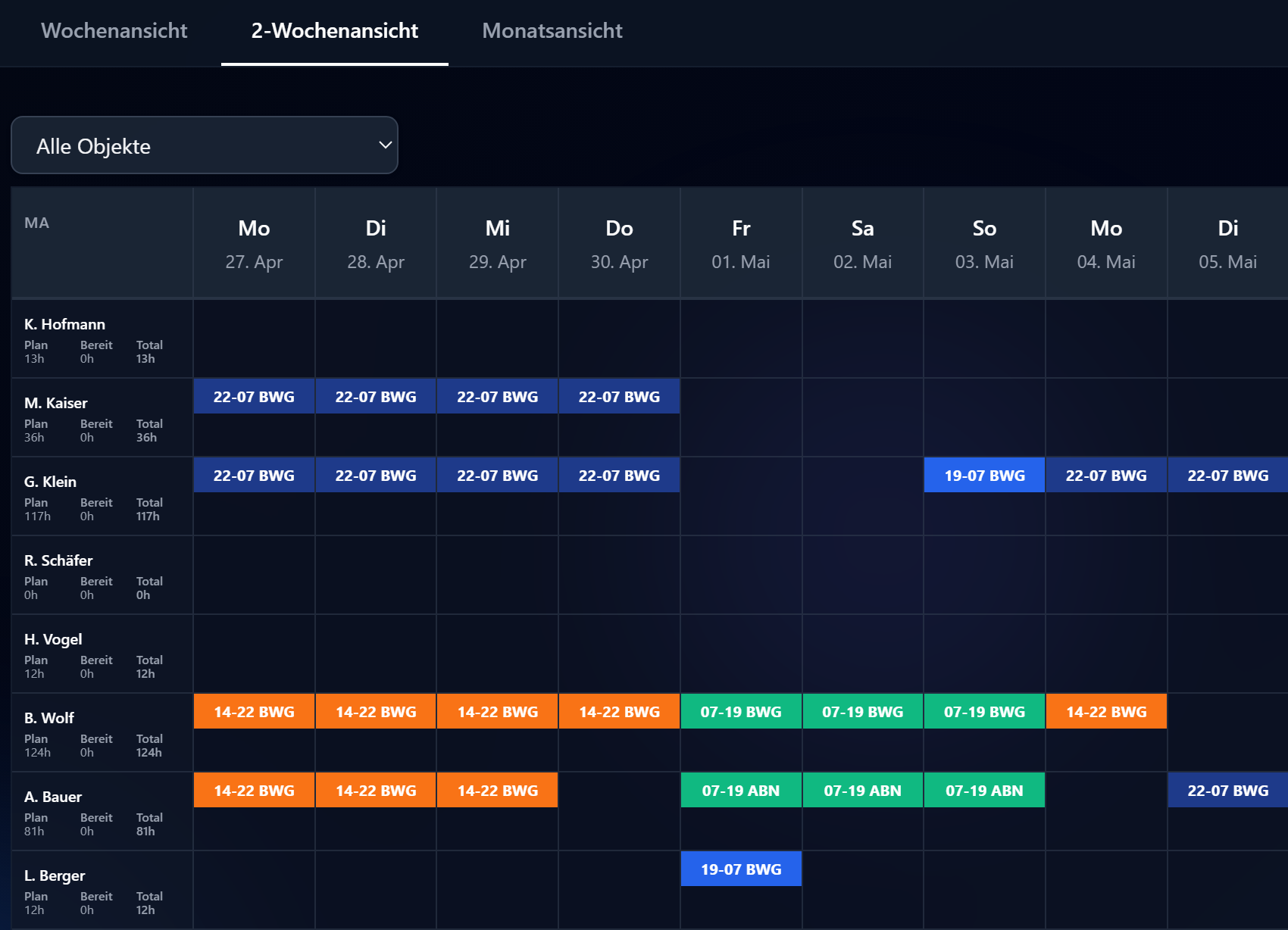Click B. Wolf's Friday 07-19 BWG shift
This screenshot has height=930, width=1288.
[x=741, y=711]
